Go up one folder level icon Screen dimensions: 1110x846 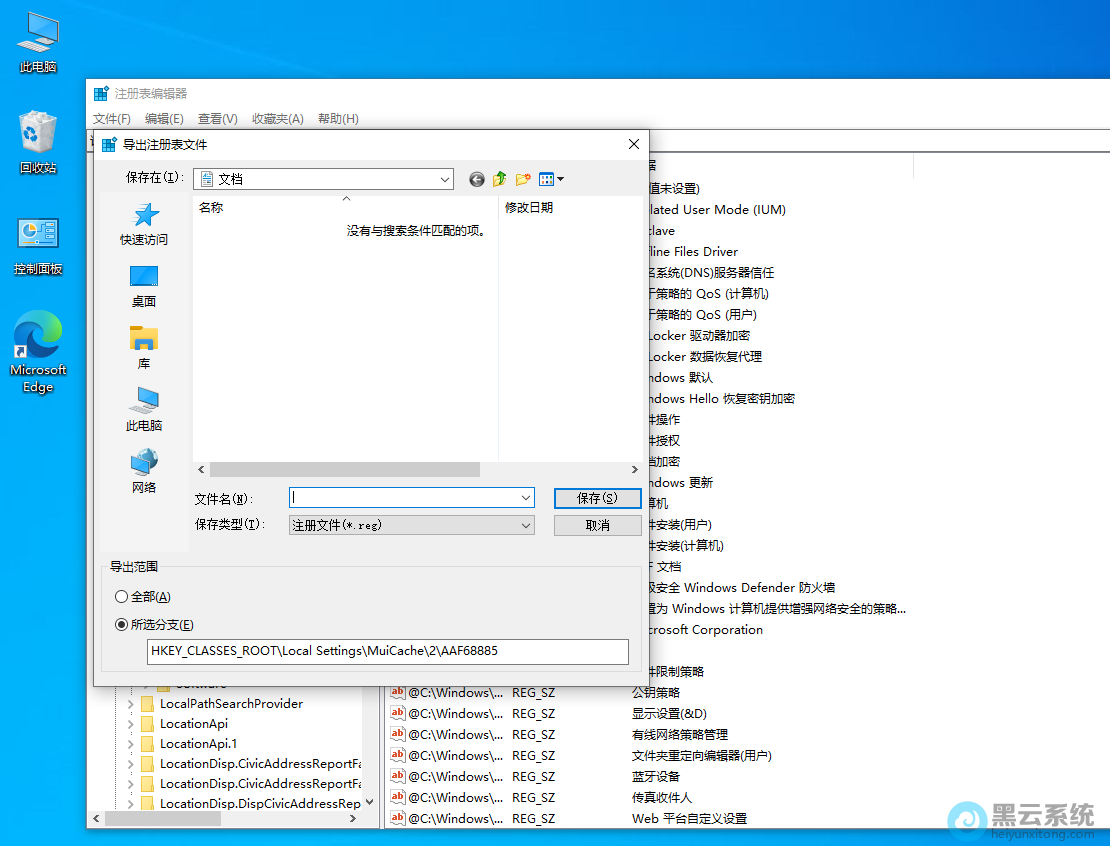tap(500, 179)
